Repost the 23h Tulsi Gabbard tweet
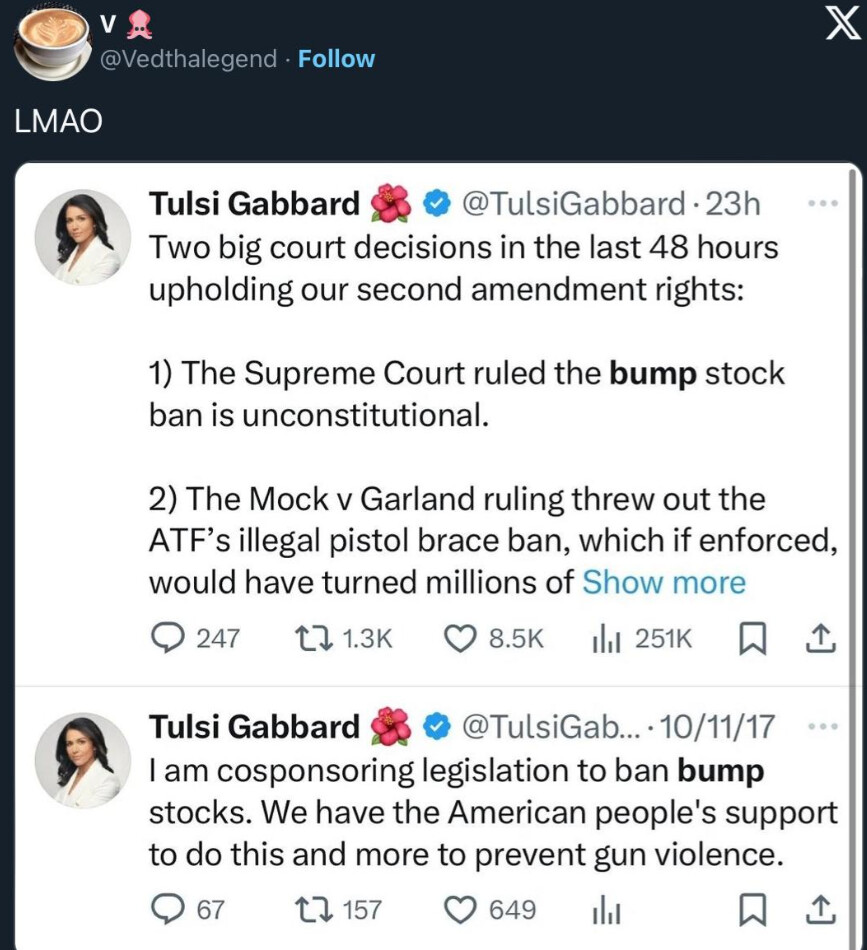 [x=305, y=638]
